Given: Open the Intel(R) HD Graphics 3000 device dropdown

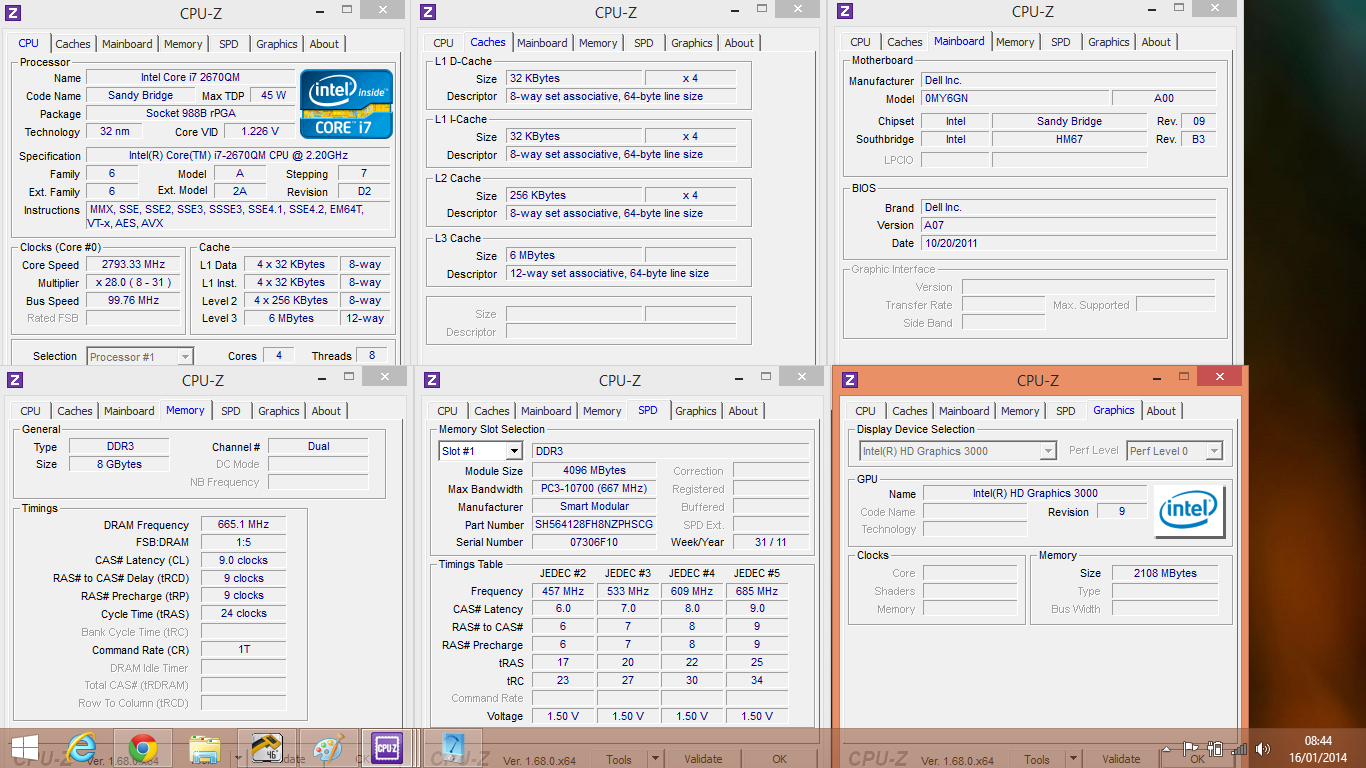Looking at the screenshot, I should pyautogui.click(x=958, y=451).
